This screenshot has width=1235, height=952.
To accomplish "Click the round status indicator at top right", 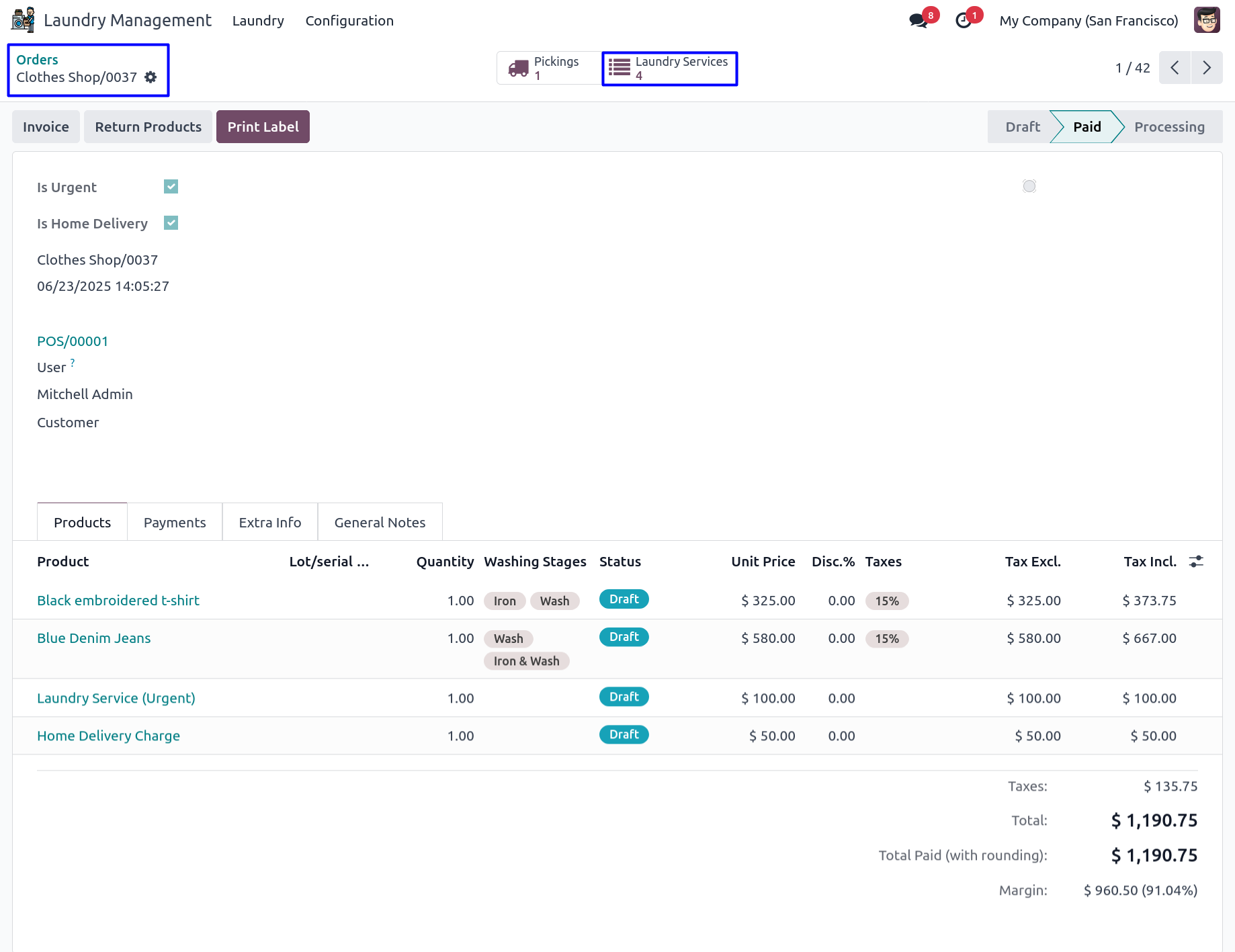I will tap(1029, 186).
